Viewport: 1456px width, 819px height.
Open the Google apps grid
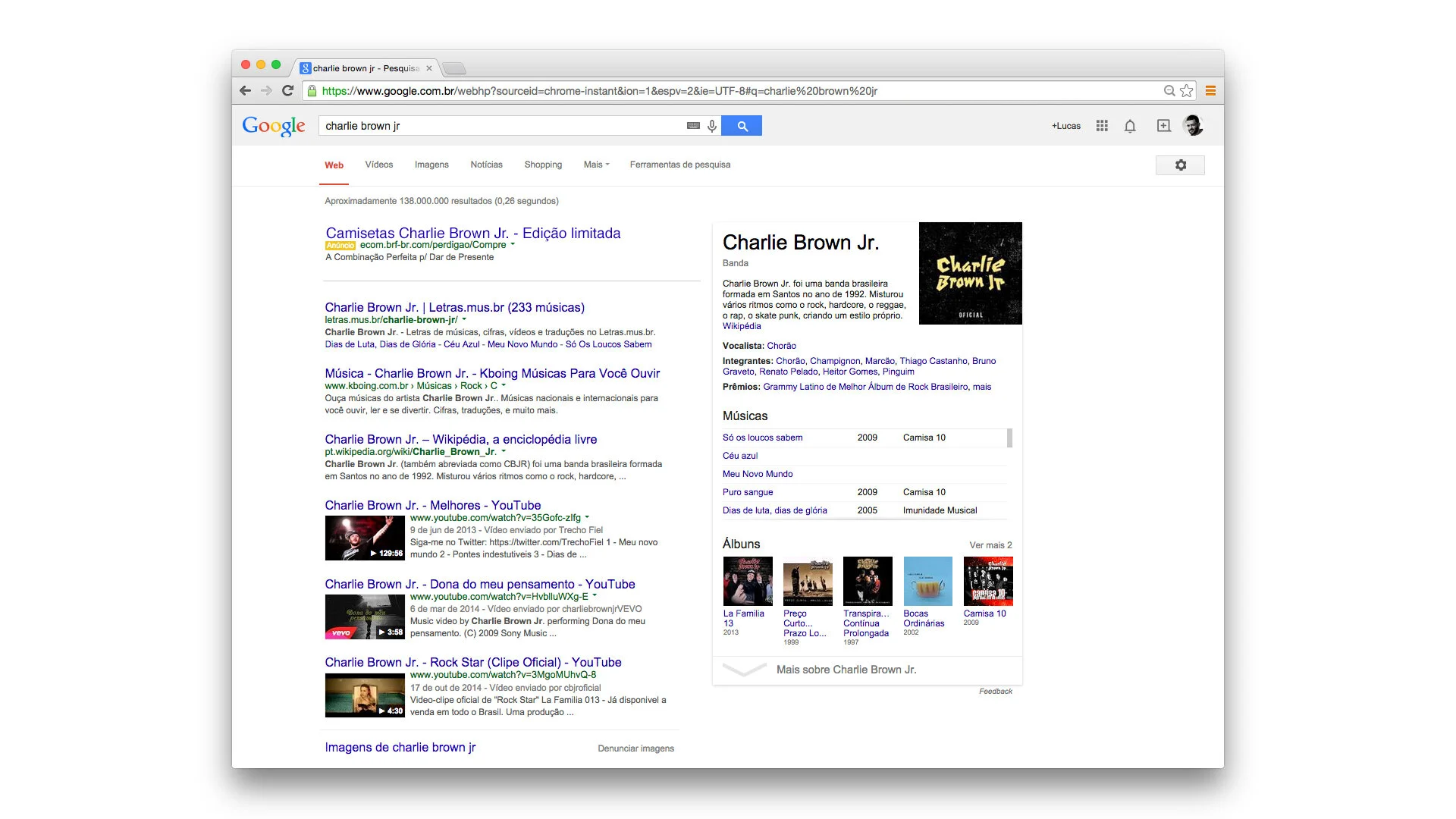[x=1102, y=126]
